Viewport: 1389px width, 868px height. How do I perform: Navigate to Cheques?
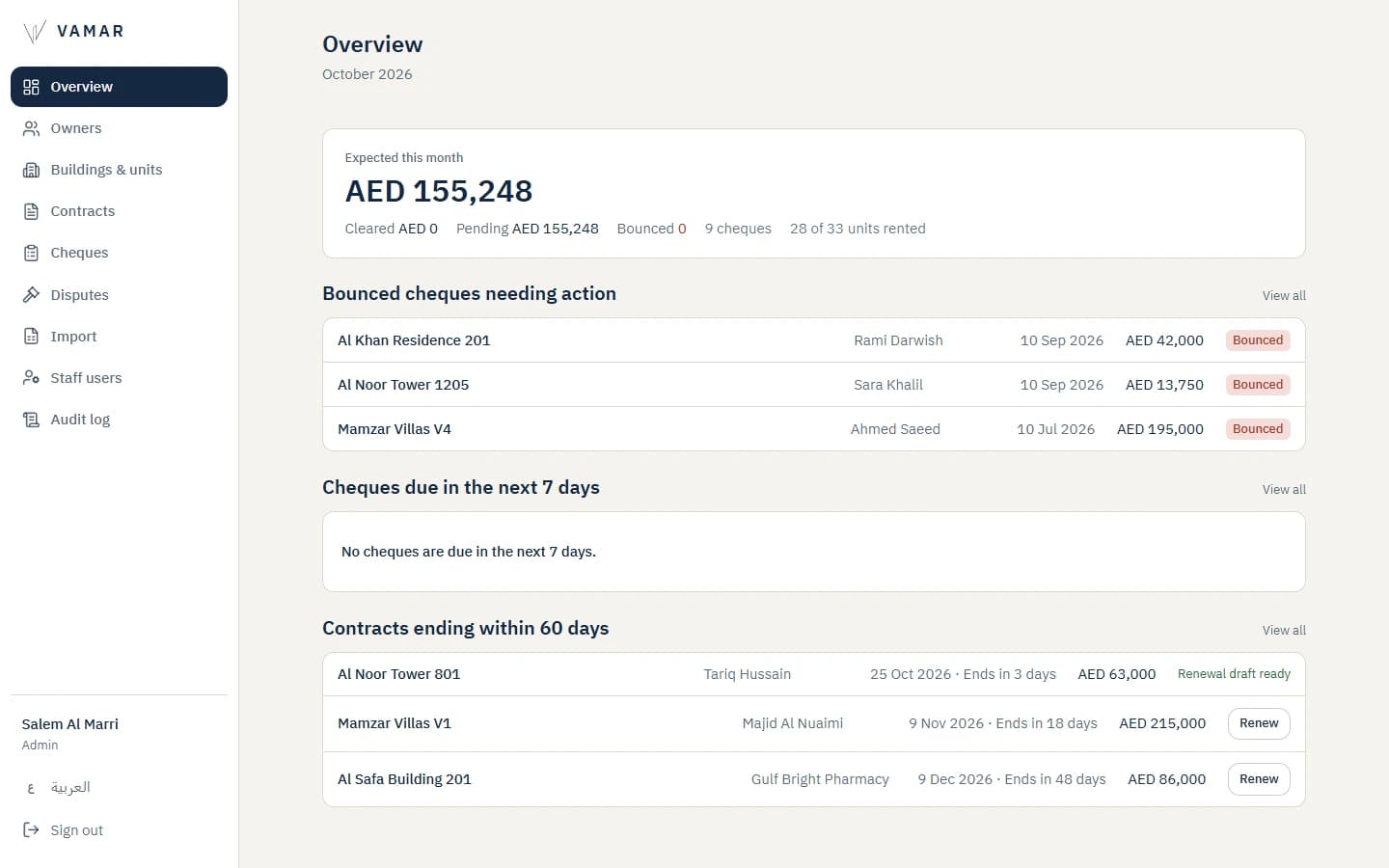tap(119, 253)
